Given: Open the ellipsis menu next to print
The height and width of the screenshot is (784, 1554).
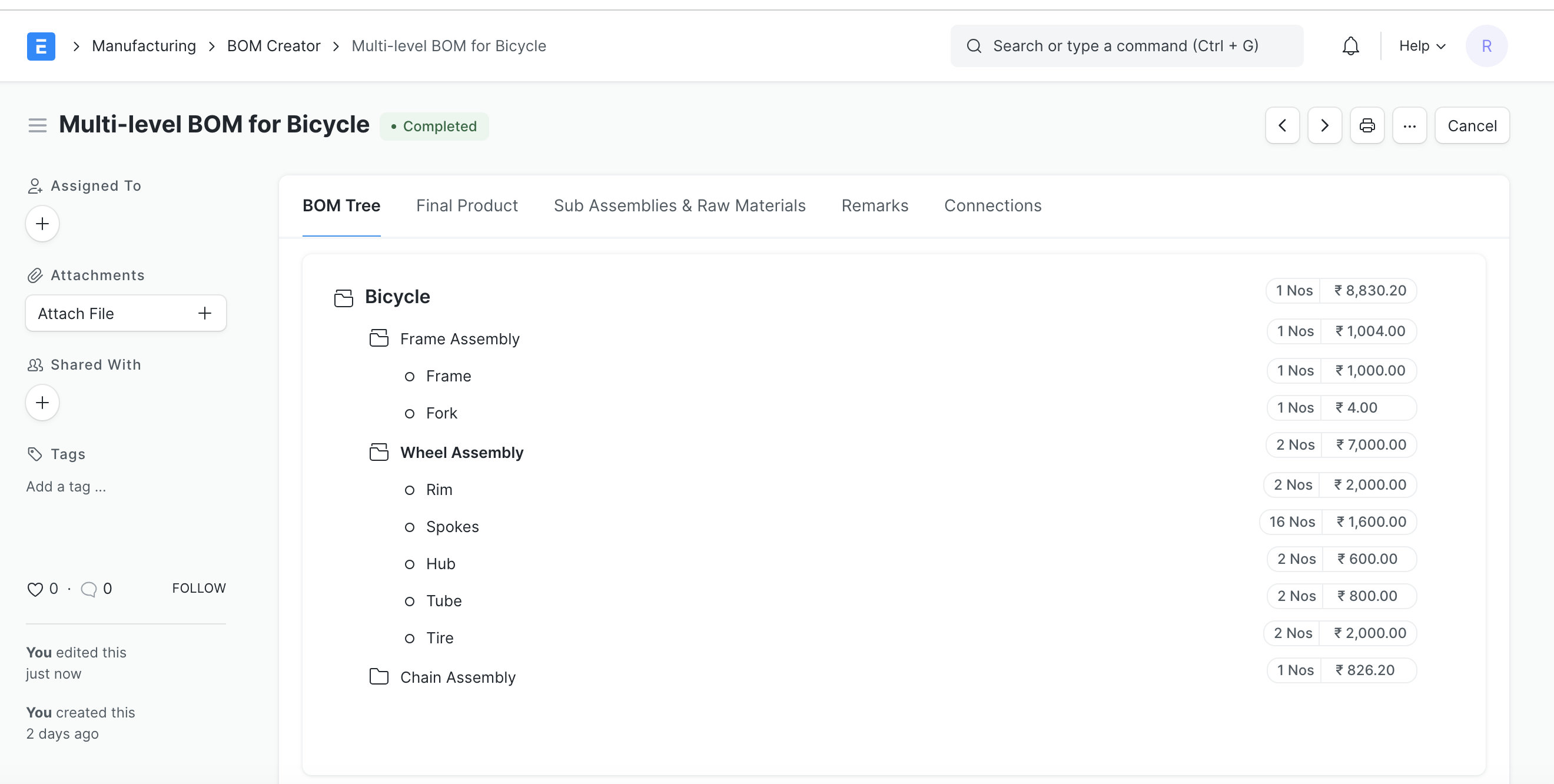Looking at the screenshot, I should [1410, 125].
